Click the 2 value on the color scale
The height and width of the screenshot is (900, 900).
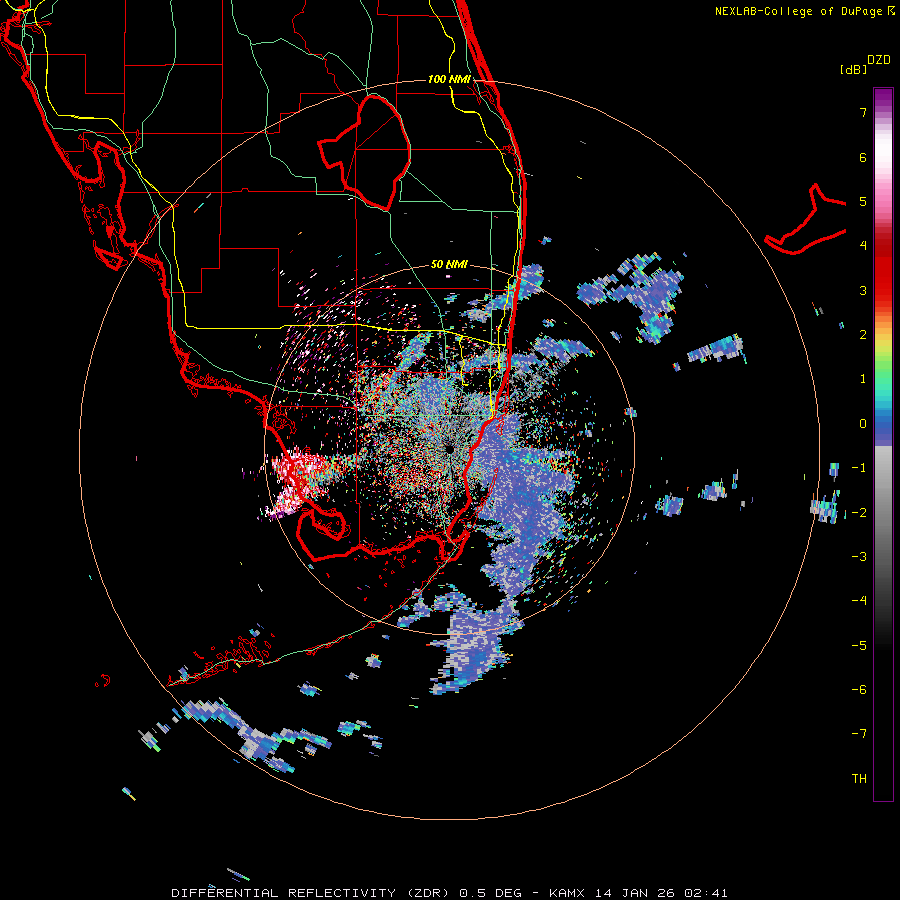(x=863, y=335)
